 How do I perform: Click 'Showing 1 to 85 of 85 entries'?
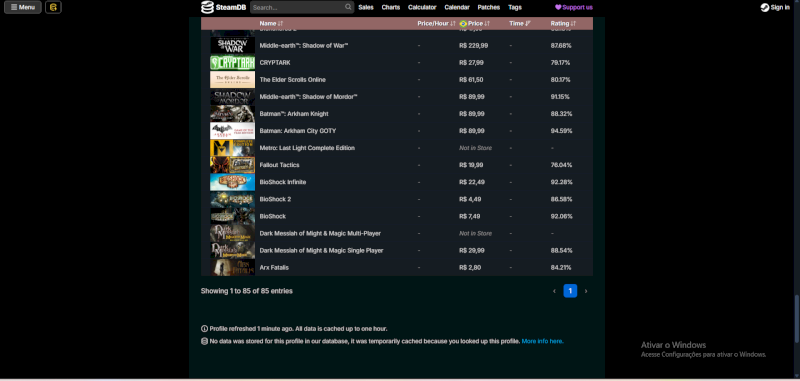tap(246, 291)
